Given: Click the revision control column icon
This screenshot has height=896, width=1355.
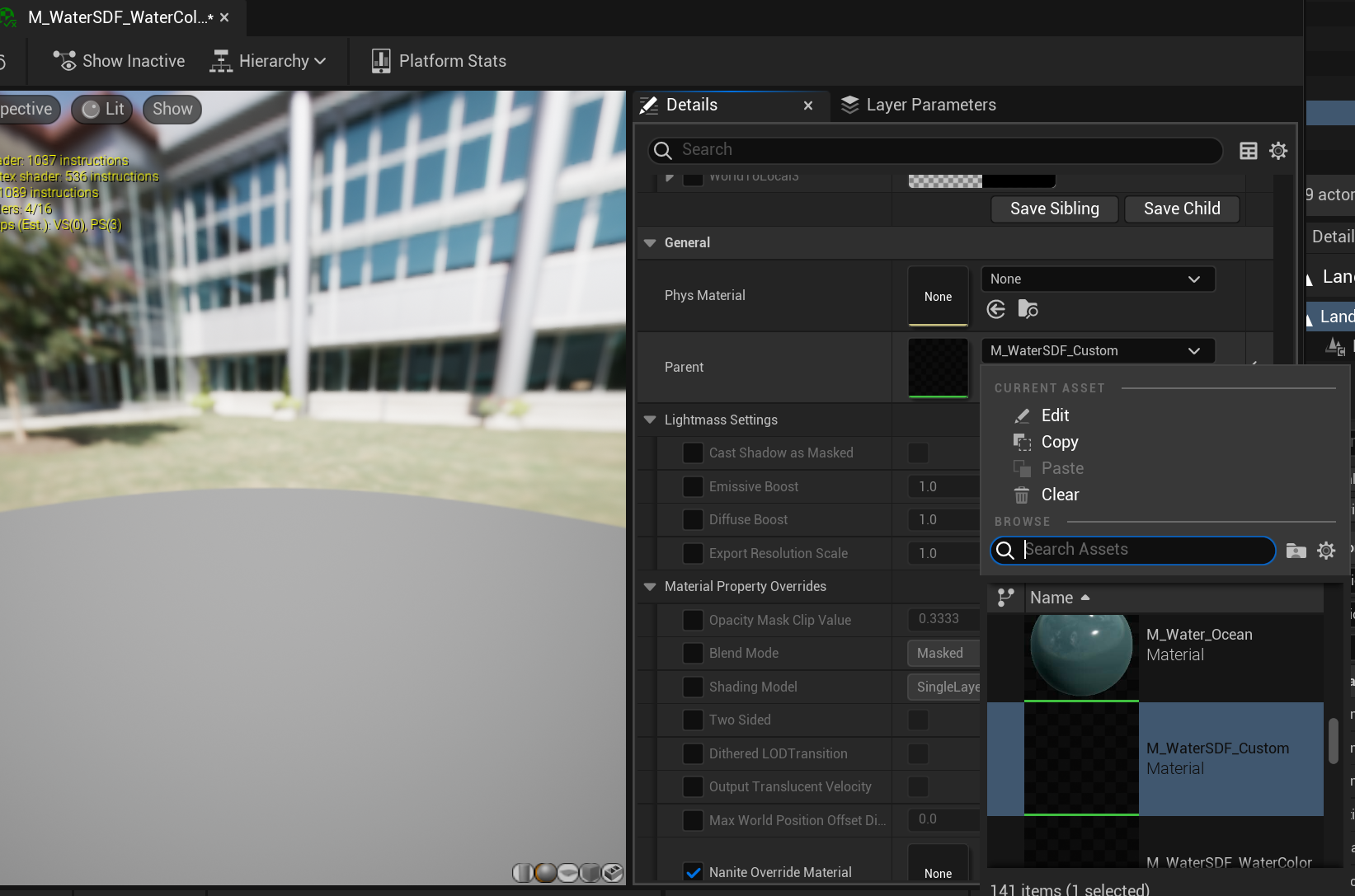Looking at the screenshot, I should [x=1005, y=598].
